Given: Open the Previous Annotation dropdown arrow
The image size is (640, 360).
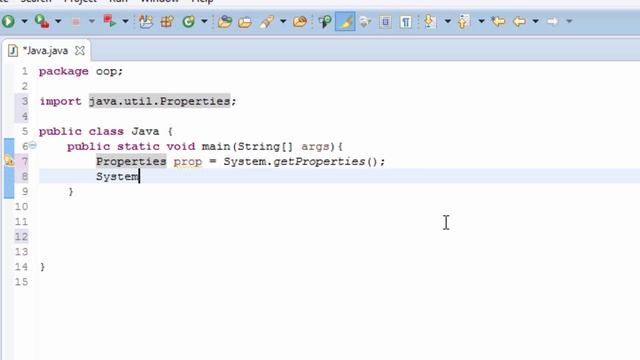Looking at the screenshot, I should tap(481, 21).
